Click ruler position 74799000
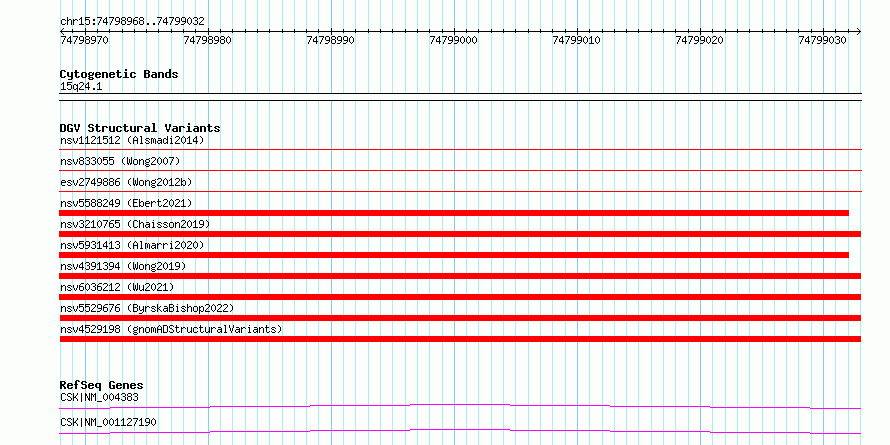The height and width of the screenshot is (445, 890). (454, 41)
